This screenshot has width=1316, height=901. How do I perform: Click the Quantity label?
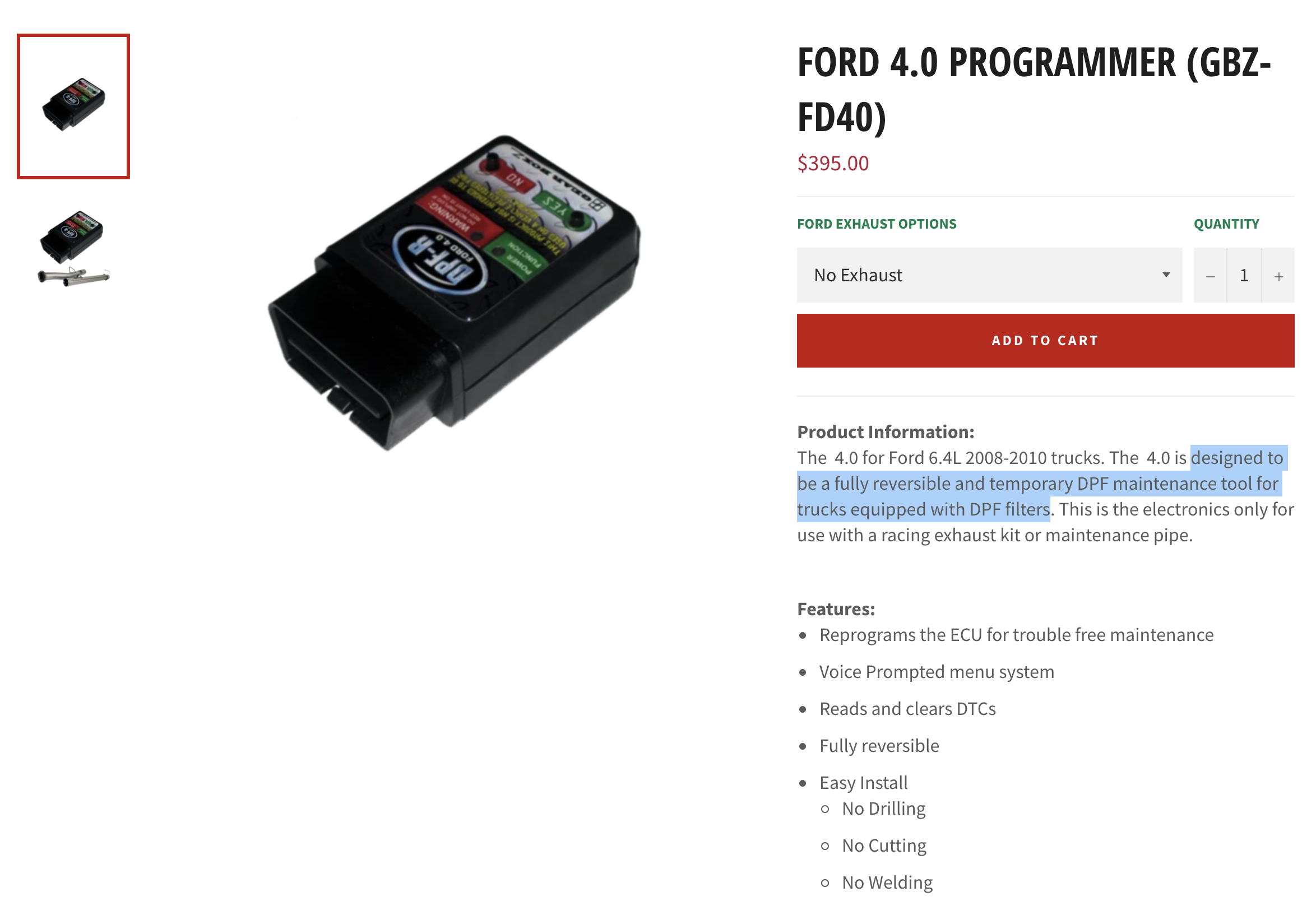[1226, 224]
